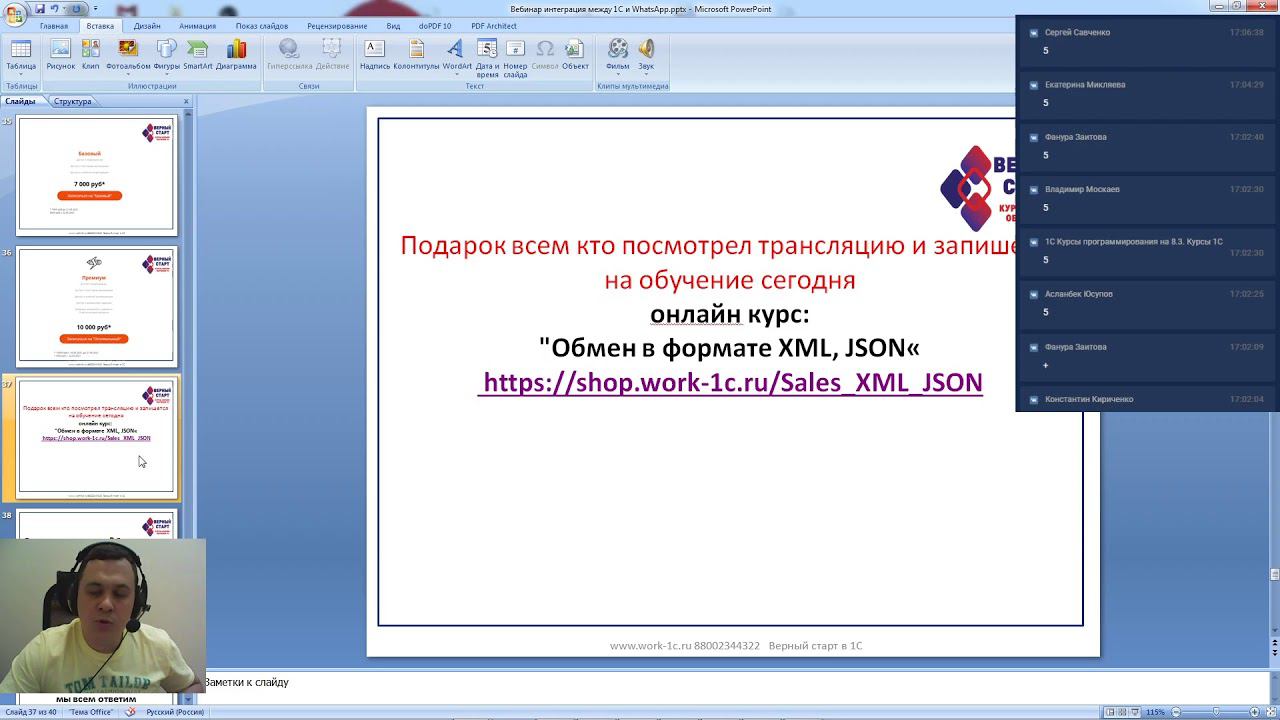Switch to Slide Sorter view
This screenshot has width=1280, height=720.
click(1123, 712)
